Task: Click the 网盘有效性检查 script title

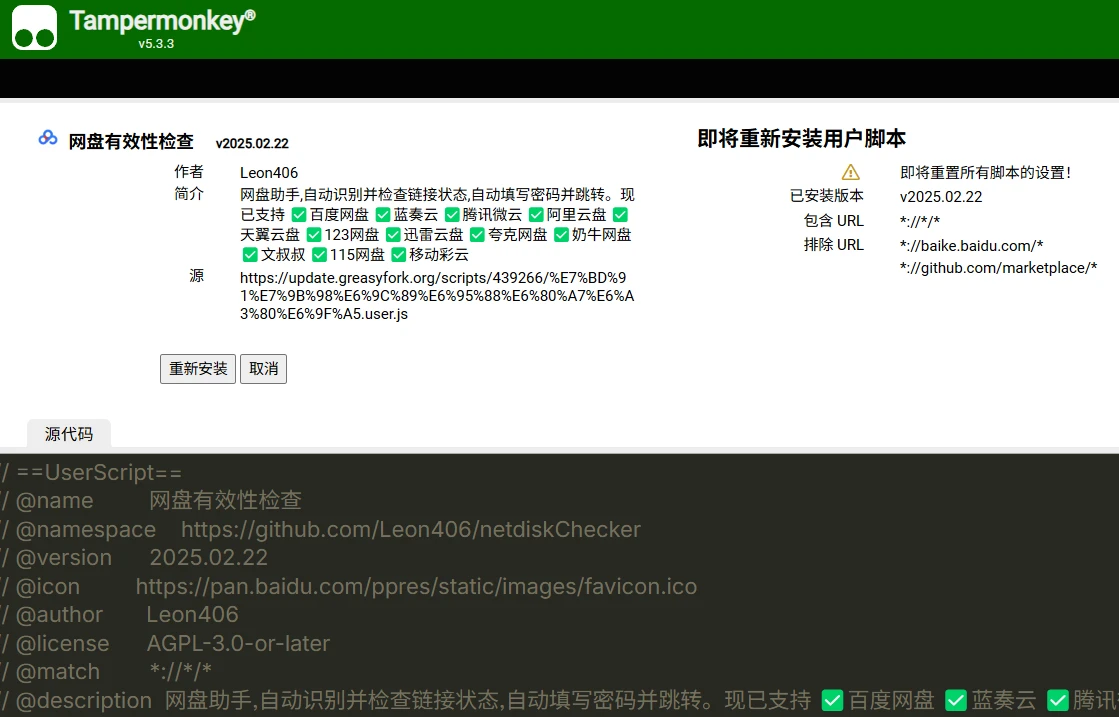Action: click(131, 142)
